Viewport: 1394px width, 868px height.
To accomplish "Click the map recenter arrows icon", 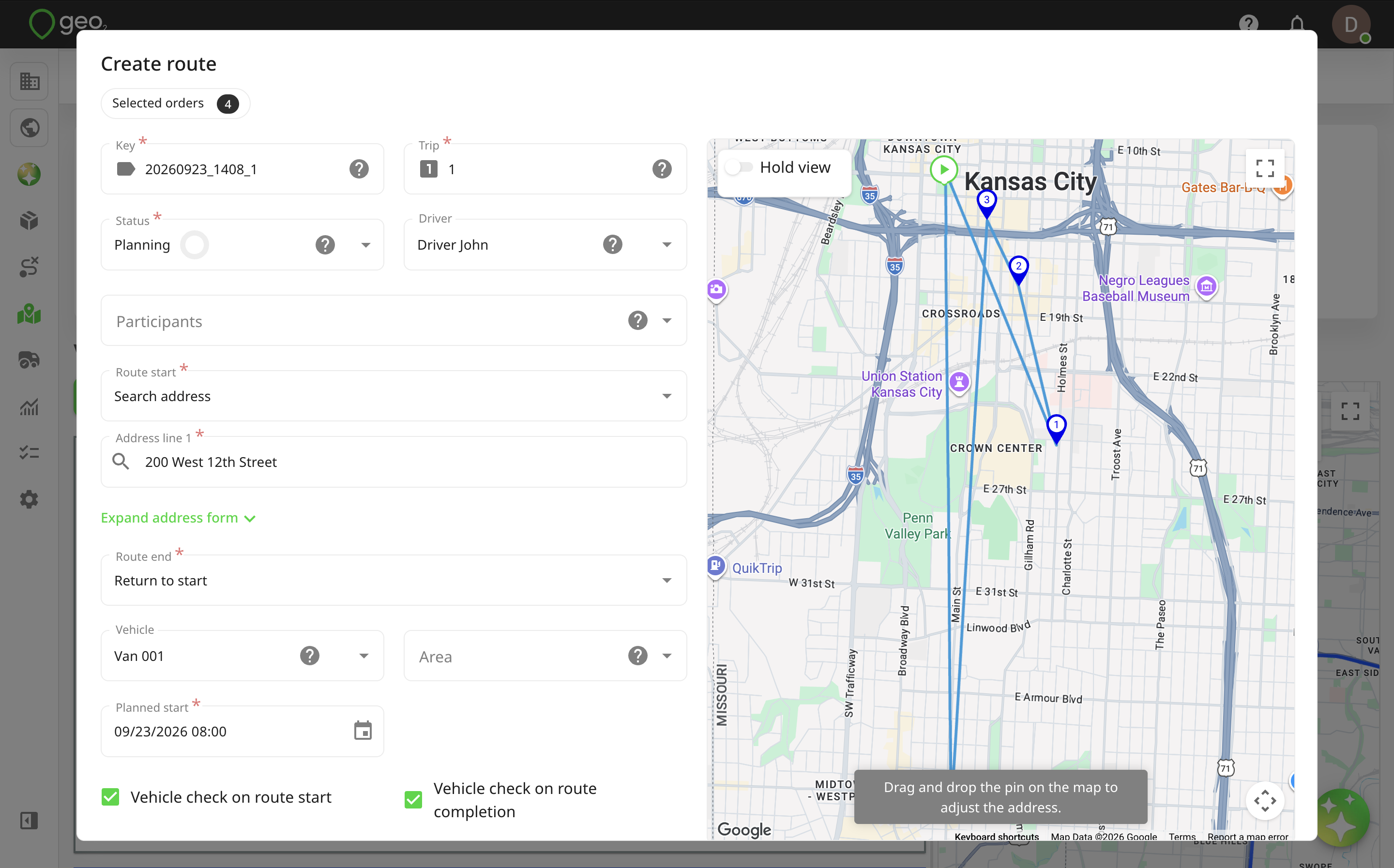I will click(x=1265, y=801).
